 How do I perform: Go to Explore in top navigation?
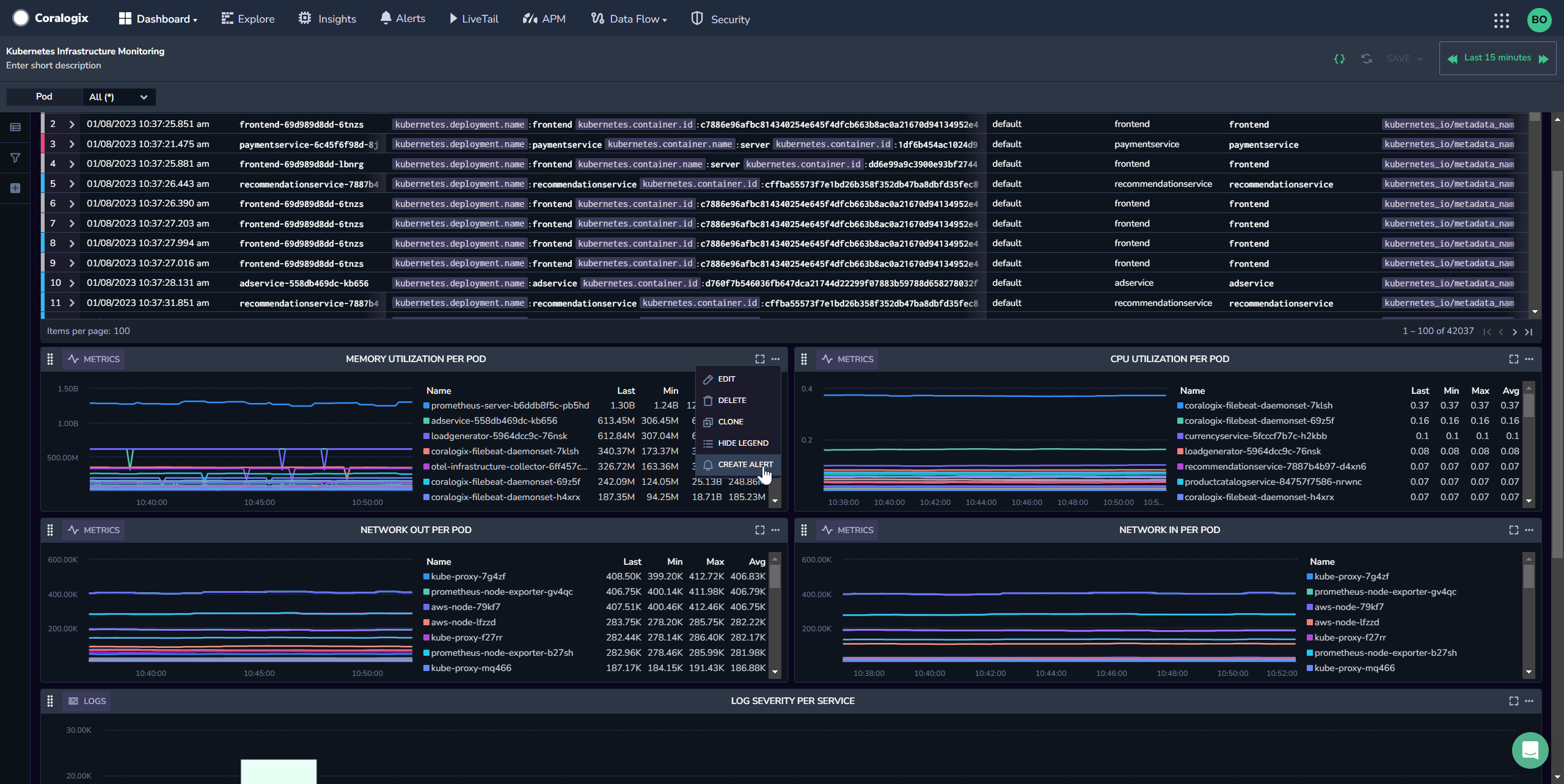point(248,19)
